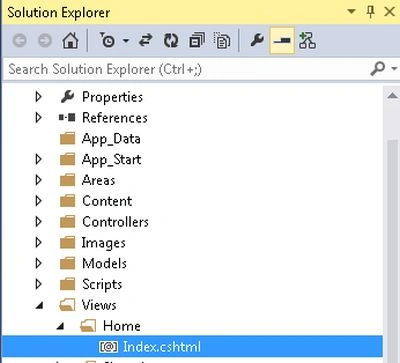Expand the Images folder

(x=39, y=242)
